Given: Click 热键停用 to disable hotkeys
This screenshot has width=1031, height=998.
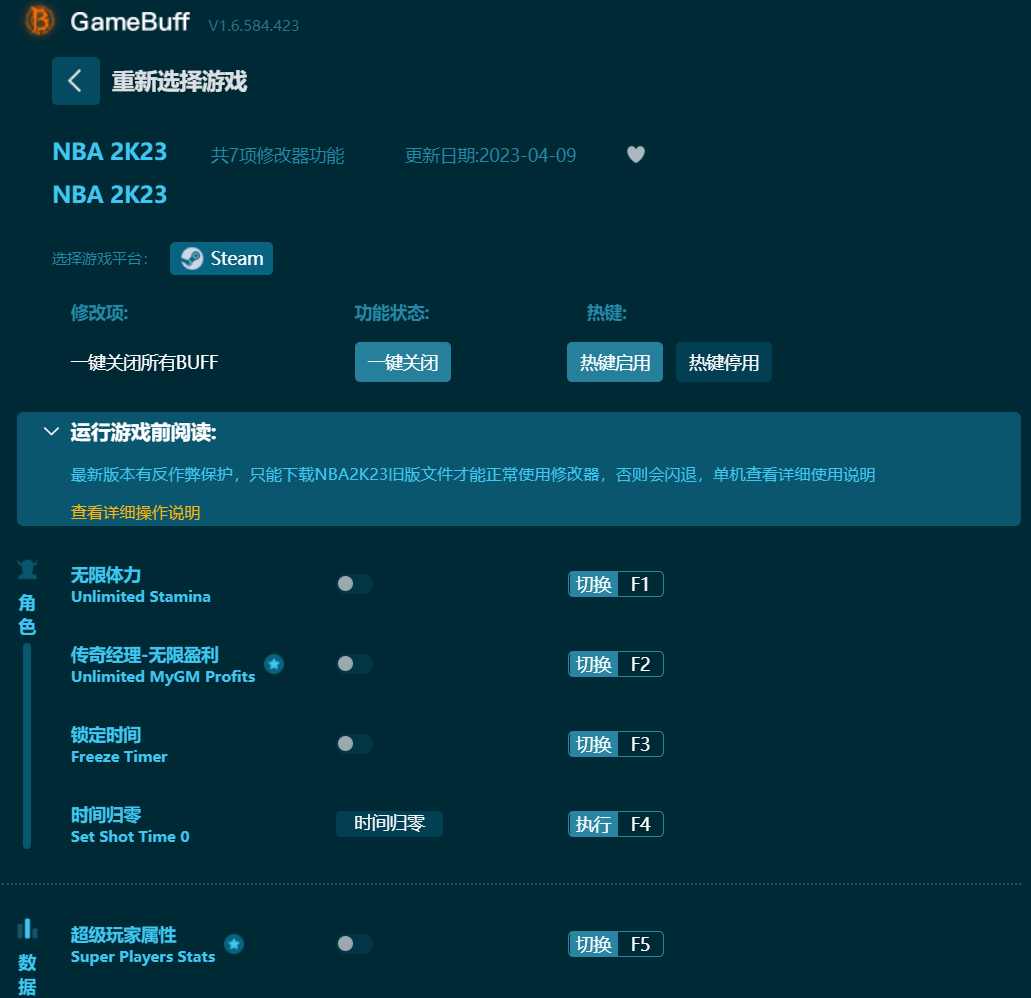Looking at the screenshot, I should click(x=723, y=362).
